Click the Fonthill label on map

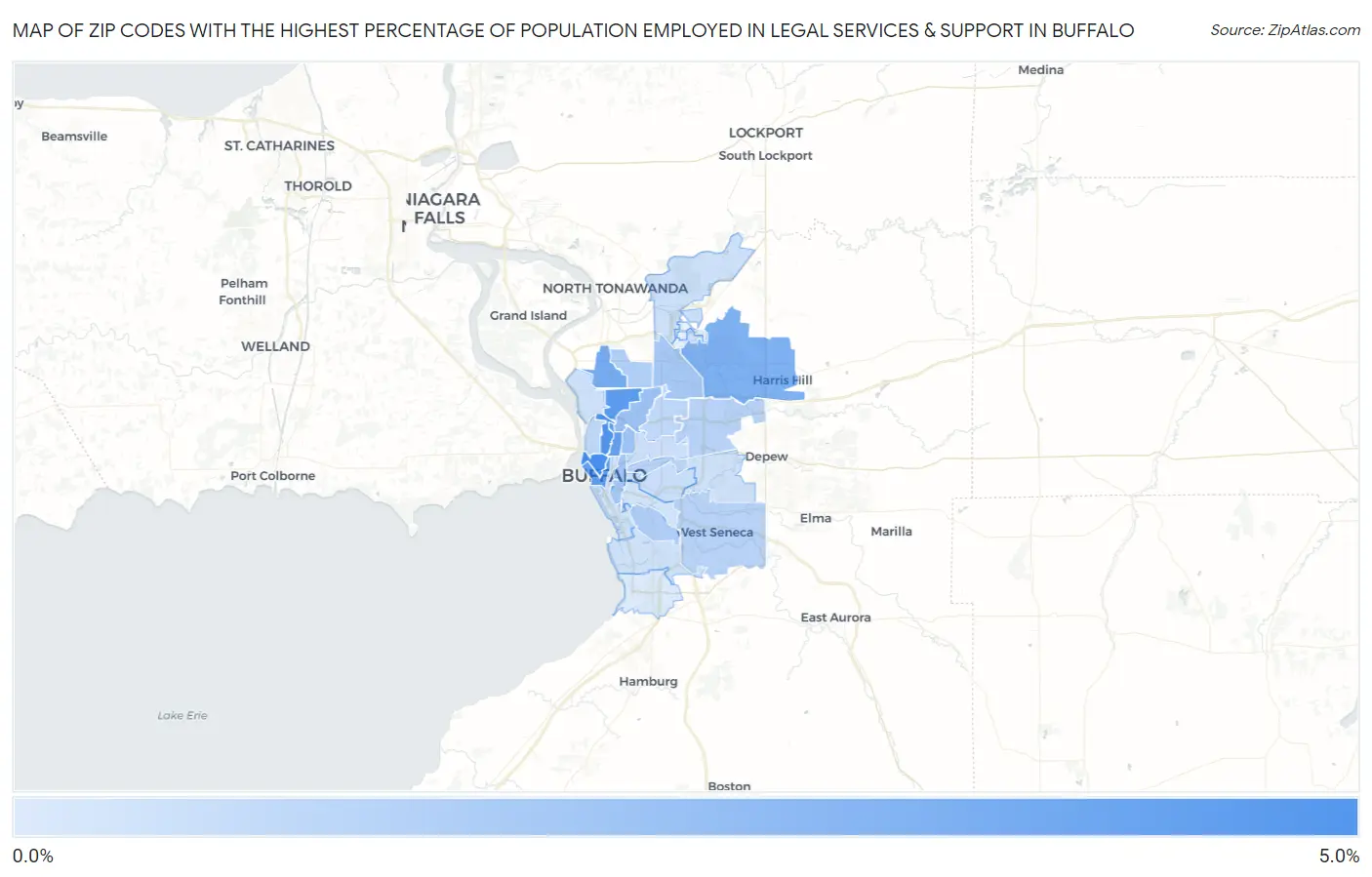[242, 300]
